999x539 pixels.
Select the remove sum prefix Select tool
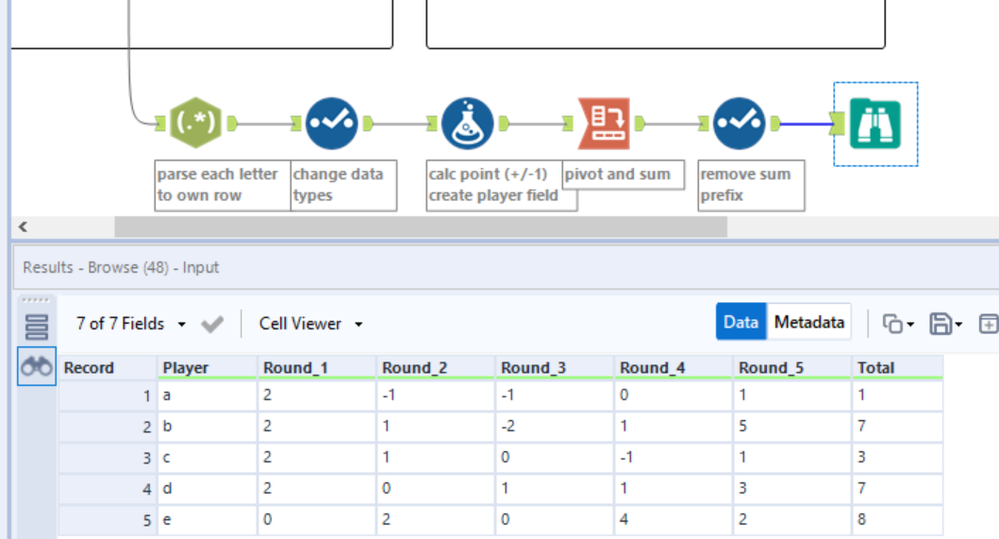(x=740, y=123)
